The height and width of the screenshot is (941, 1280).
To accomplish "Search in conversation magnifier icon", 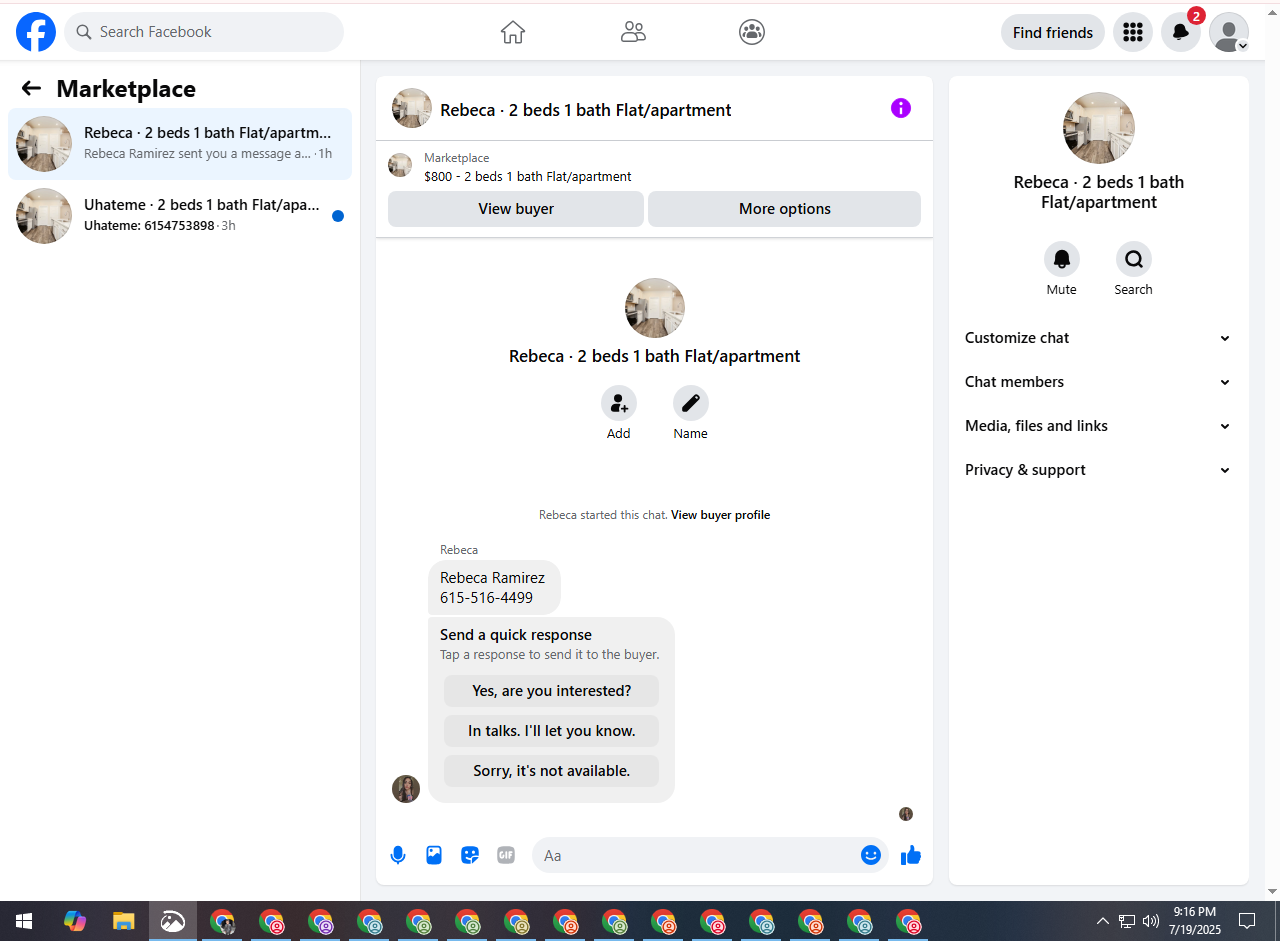I will coord(1134,259).
